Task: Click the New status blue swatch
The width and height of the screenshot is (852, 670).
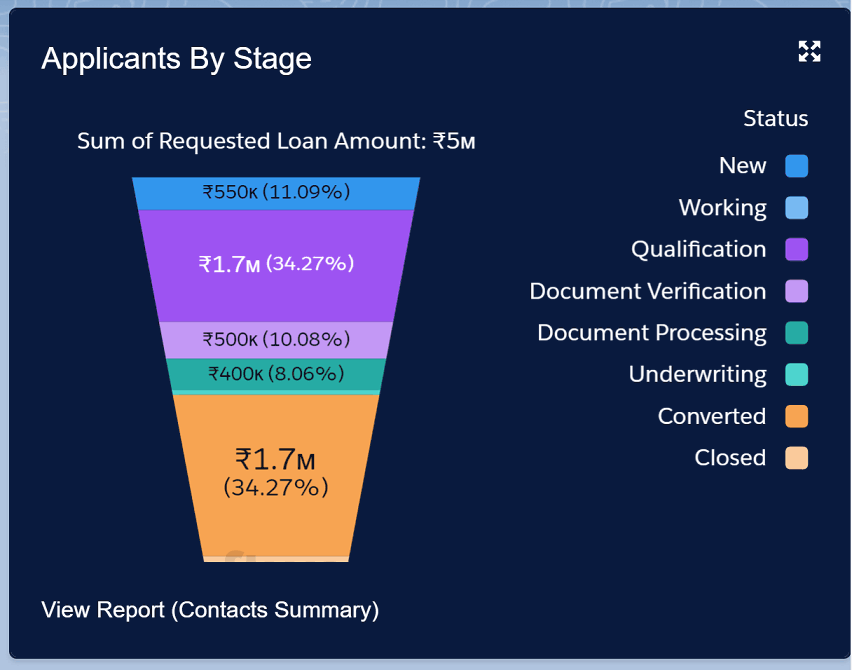Action: pyautogui.click(x=796, y=166)
